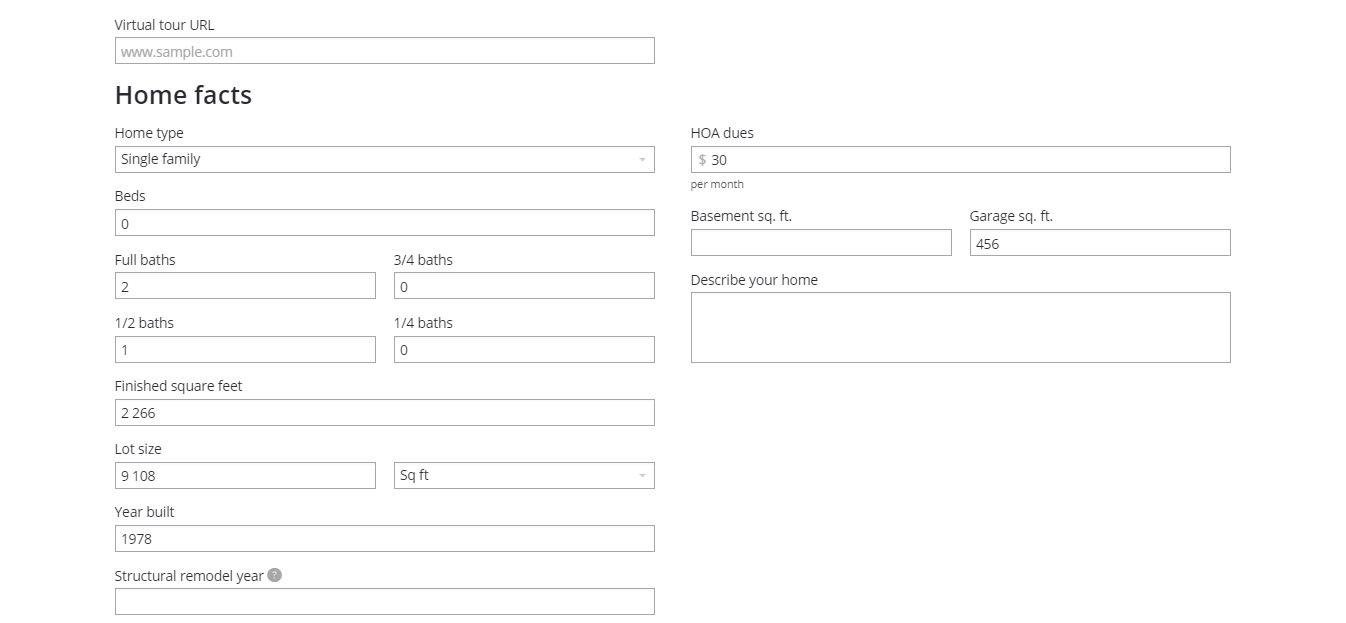Click the Full baths label

(x=145, y=260)
